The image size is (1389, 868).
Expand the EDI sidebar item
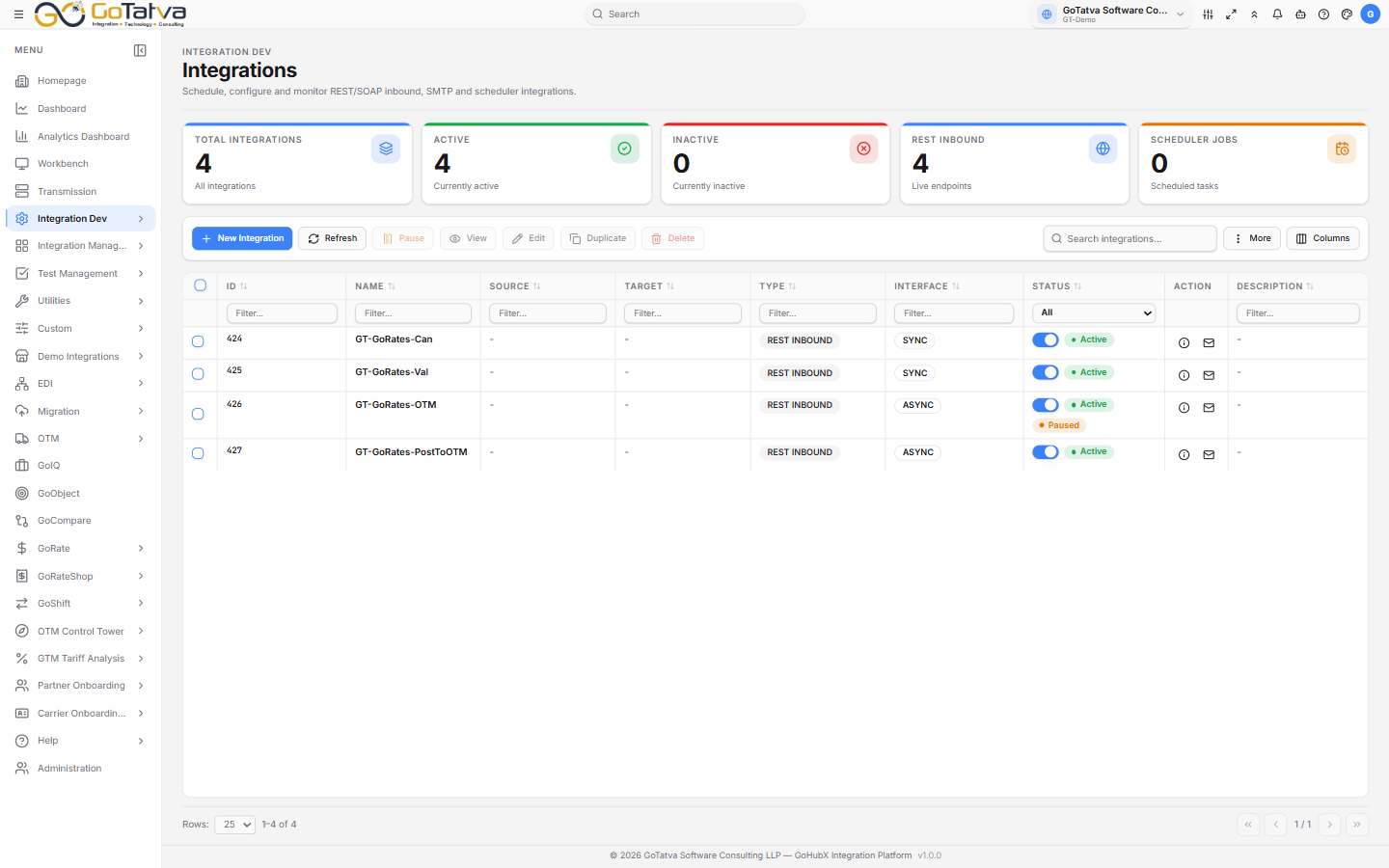[81, 384]
